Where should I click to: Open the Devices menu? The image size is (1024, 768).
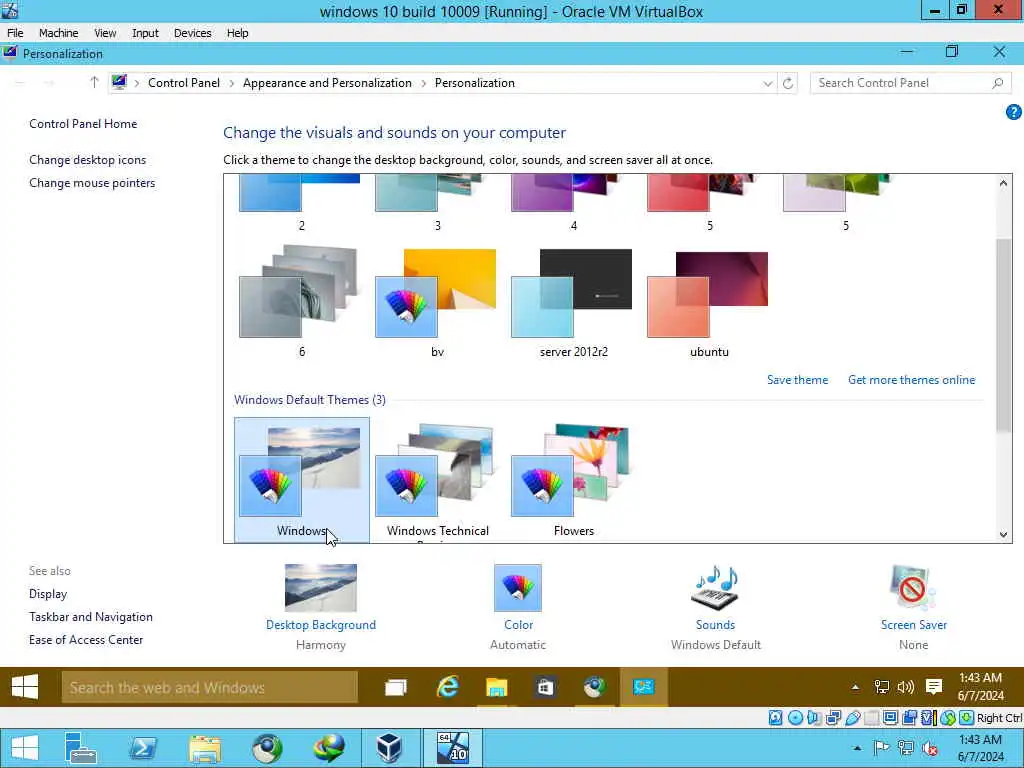click(193, 33)
